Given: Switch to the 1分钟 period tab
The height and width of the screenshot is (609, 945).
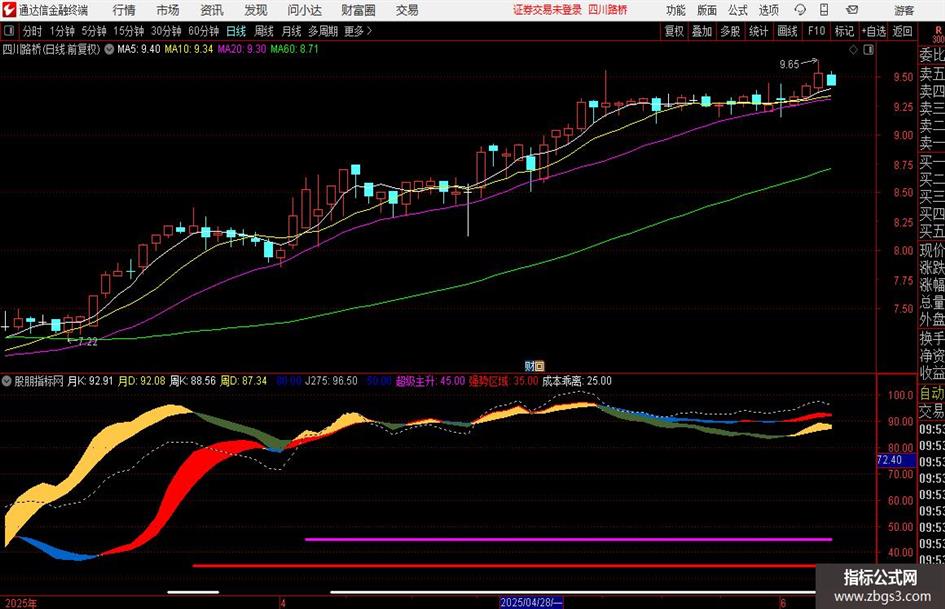Looking at the screenshot, I should tap(61, 31).
